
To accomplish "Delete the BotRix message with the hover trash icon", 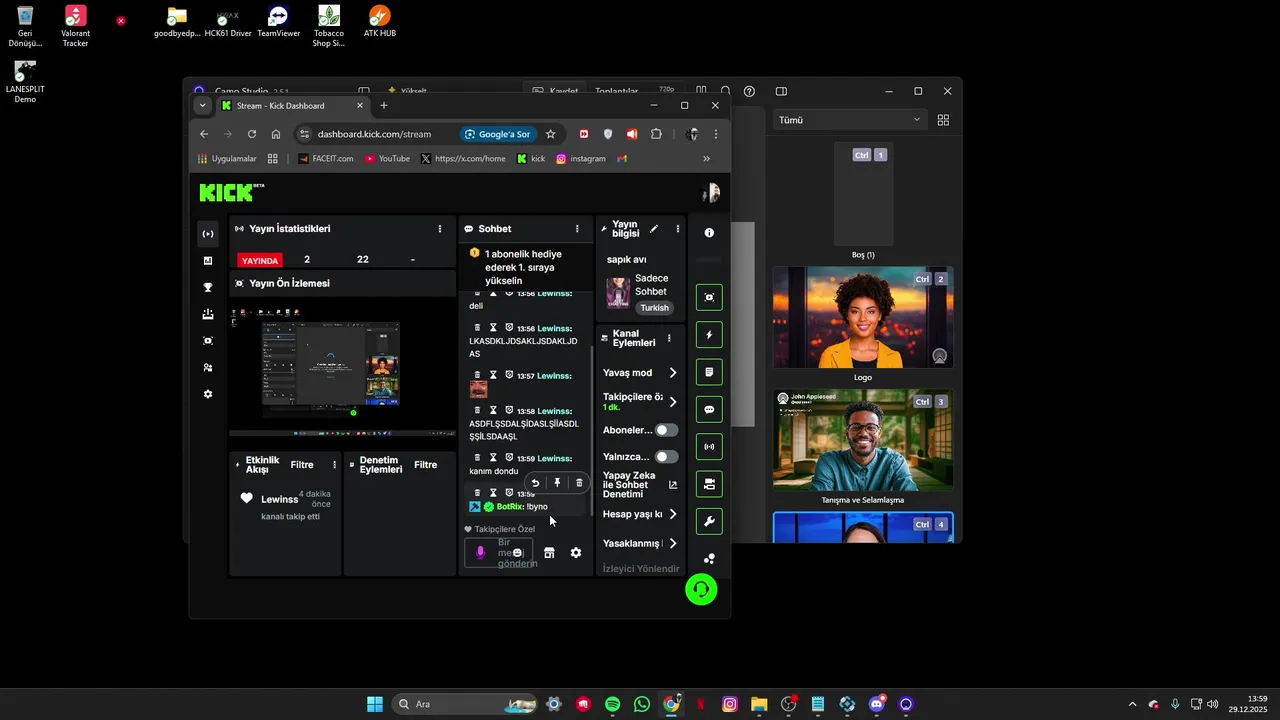I will [x=579, y=483].
